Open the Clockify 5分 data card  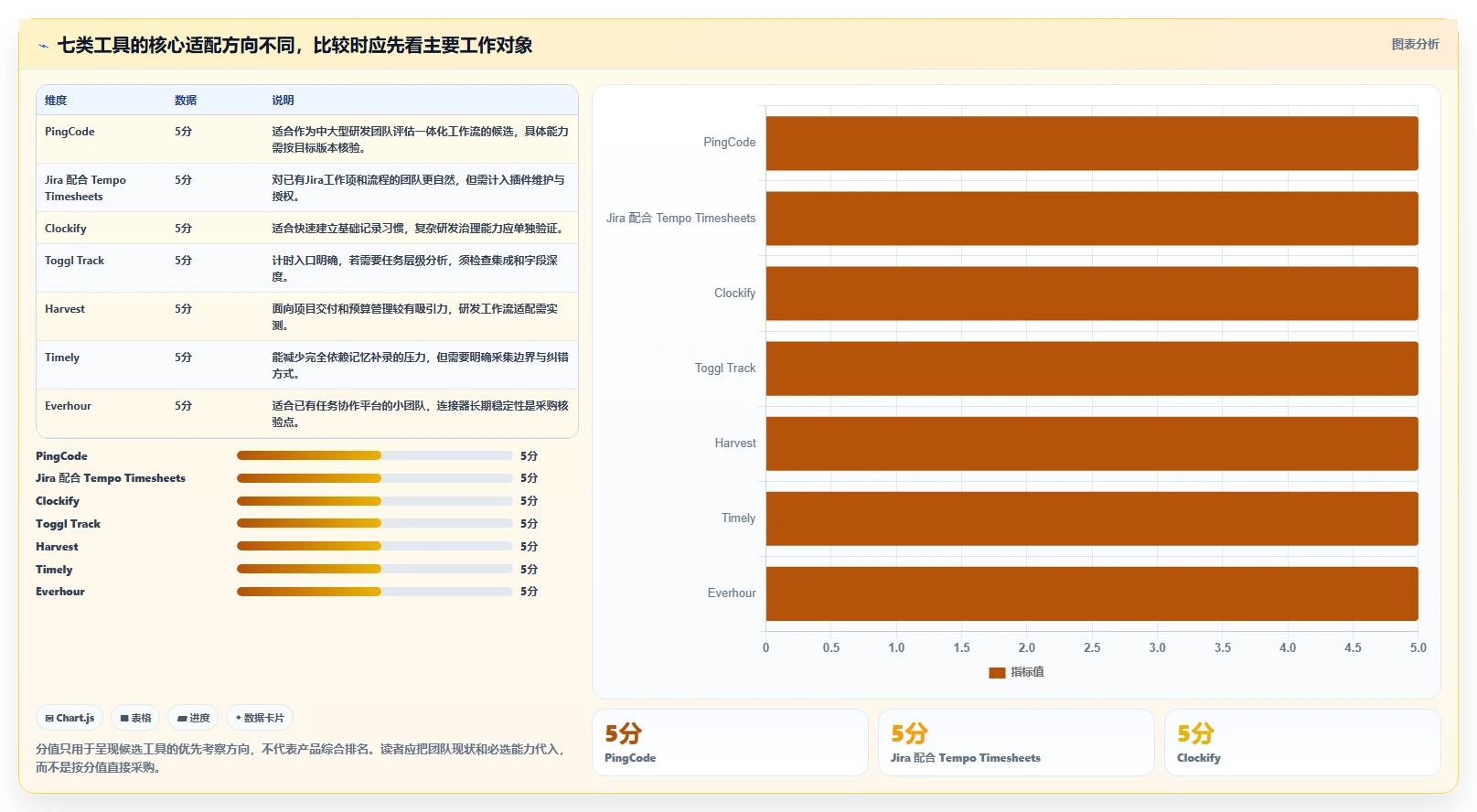[x=1302, y=743]
